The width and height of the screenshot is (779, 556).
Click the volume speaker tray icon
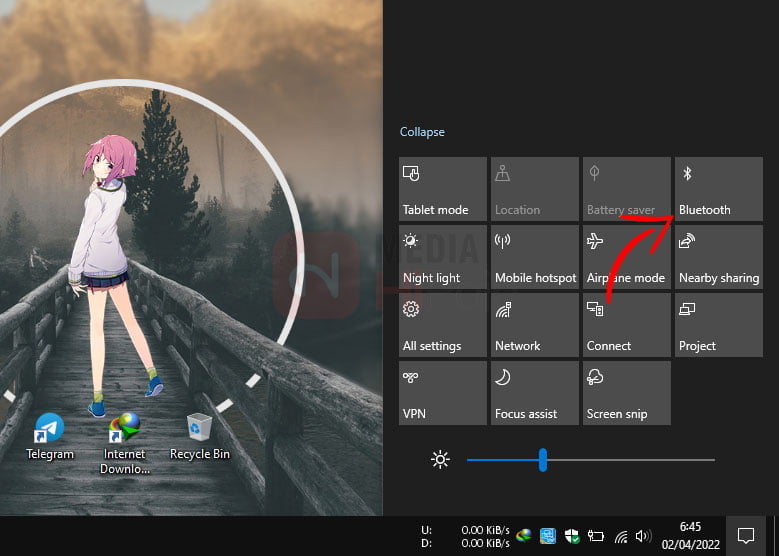[643, 536]
